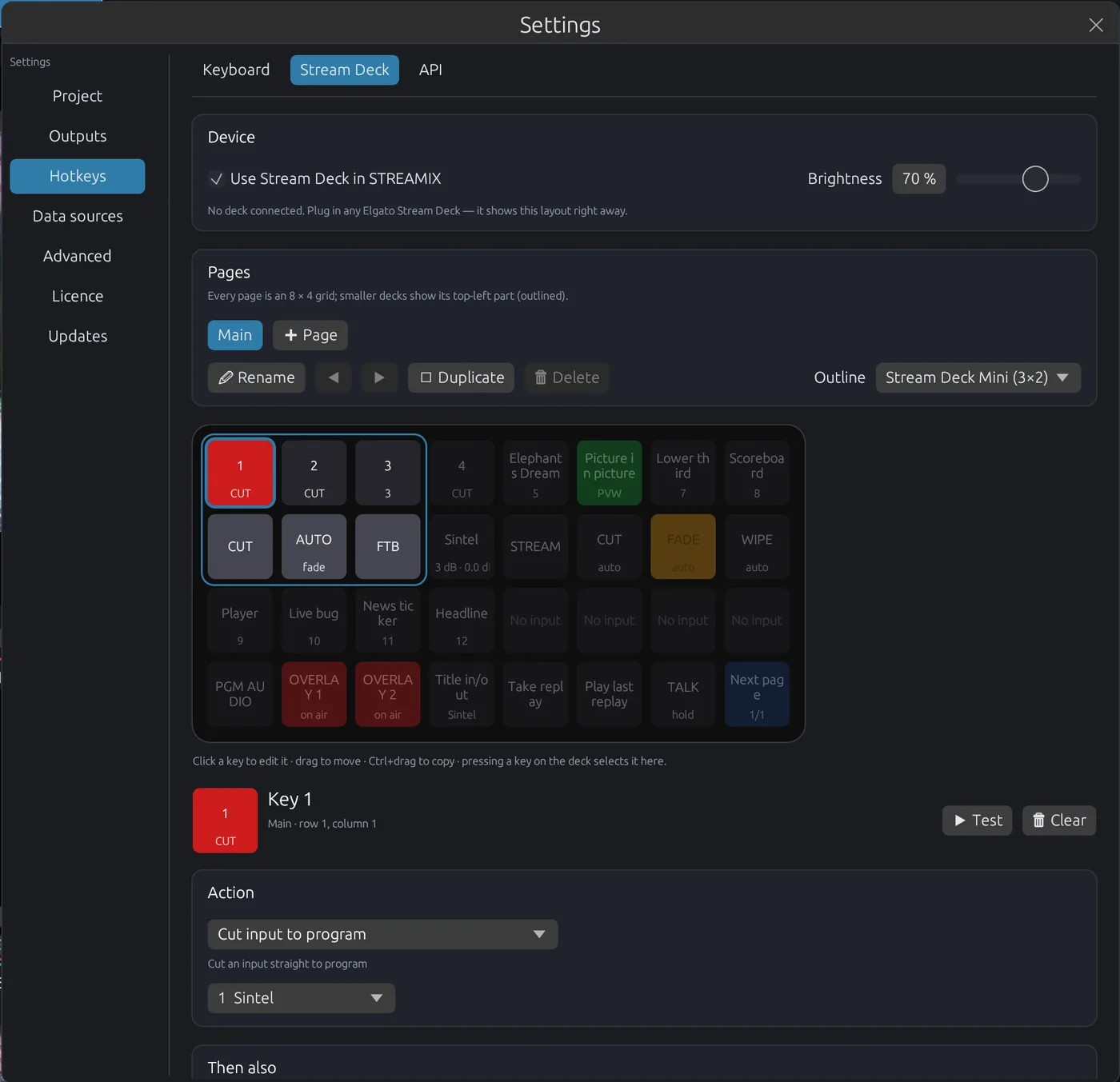Clear the key with Clear button
The image size is (1120, 1082).
[x=1059, y=820]
